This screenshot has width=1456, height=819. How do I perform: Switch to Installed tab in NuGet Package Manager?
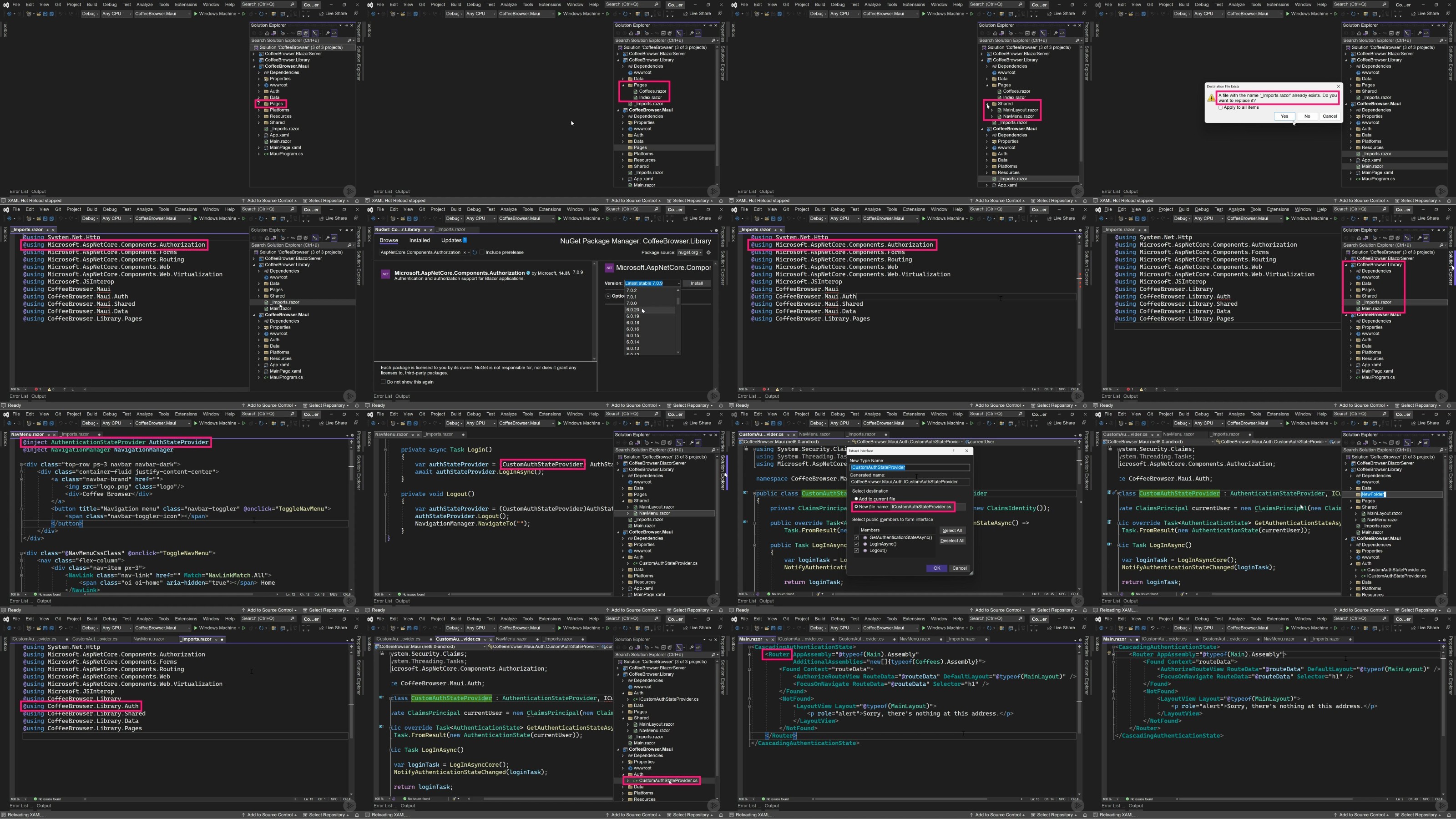coord(420,240)
